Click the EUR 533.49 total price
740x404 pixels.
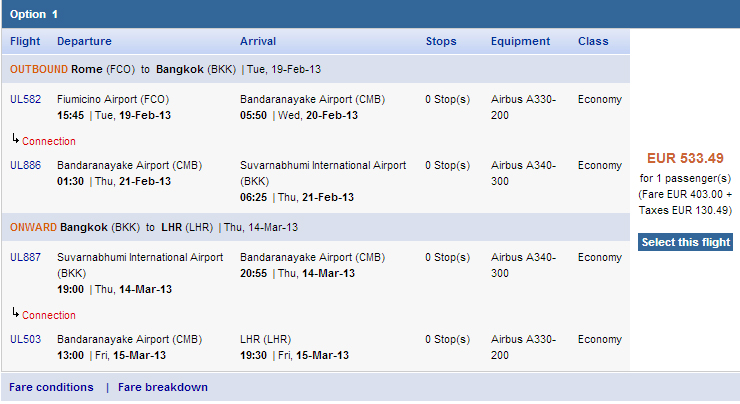click(x=685, y=158)
